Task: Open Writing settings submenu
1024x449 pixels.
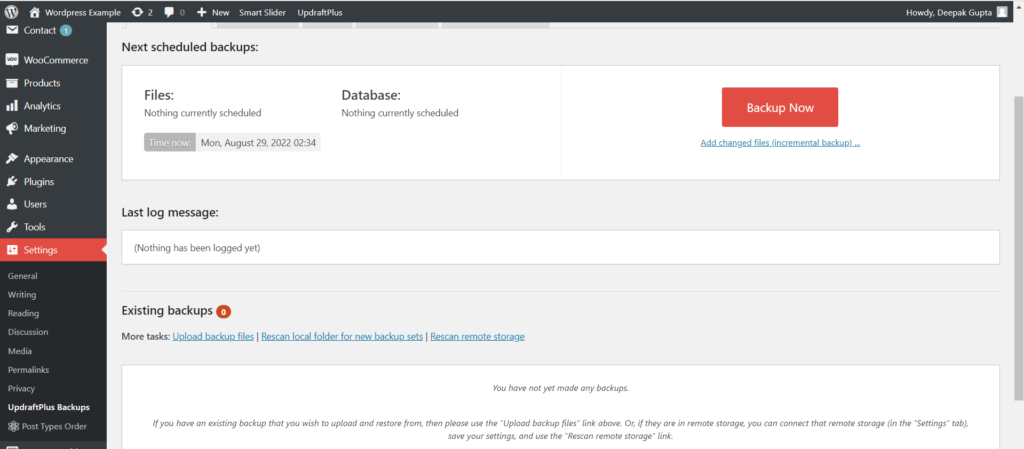Action: coord(22,295)
